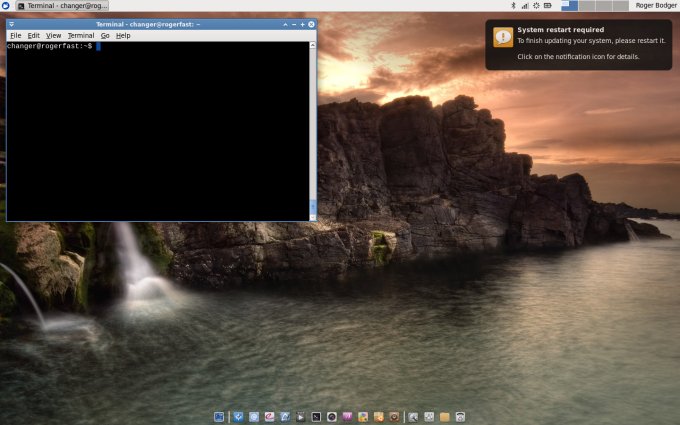Open the Terminal menu

point(80,35)
